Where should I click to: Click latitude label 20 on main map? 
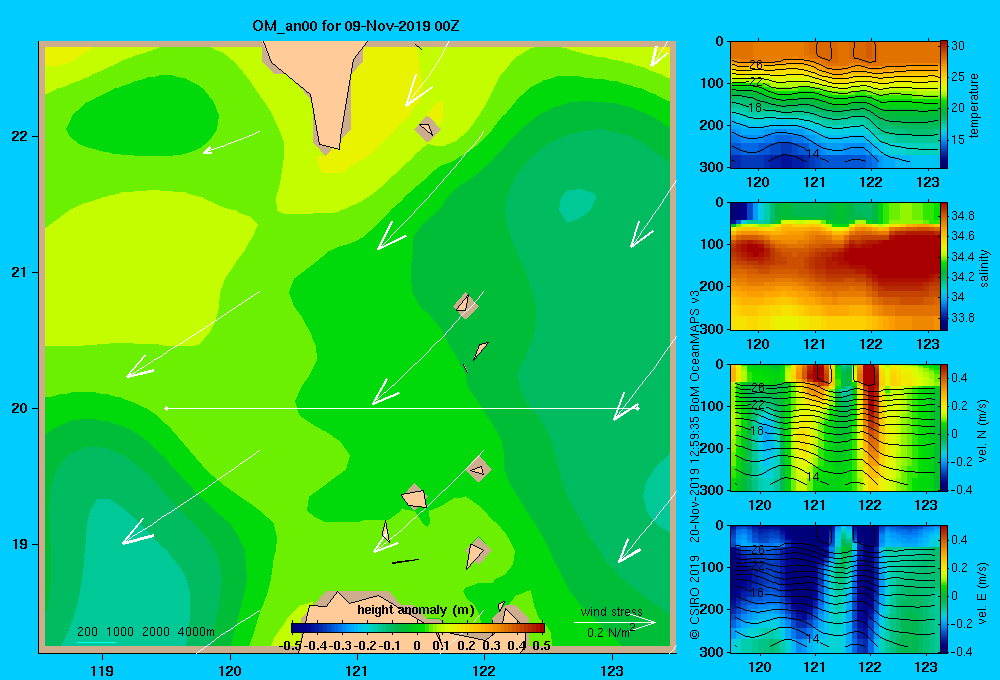point(20,408)
